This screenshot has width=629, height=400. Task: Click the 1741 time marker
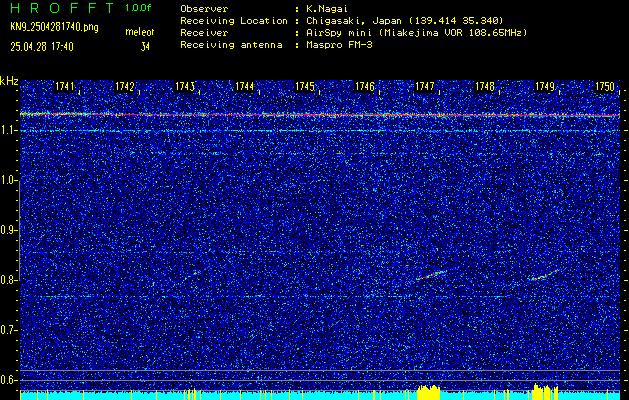(x=65, y=86)
